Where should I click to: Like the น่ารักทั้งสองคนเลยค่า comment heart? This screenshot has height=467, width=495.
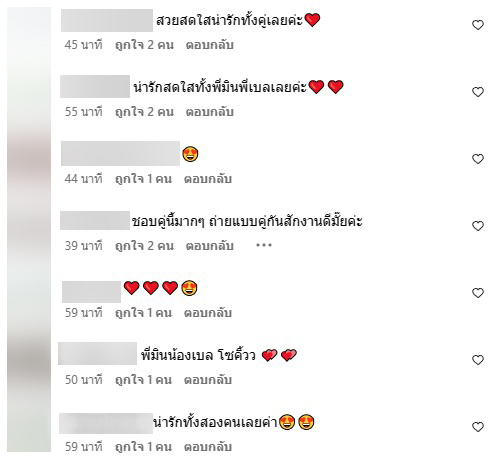click(478, 427)
